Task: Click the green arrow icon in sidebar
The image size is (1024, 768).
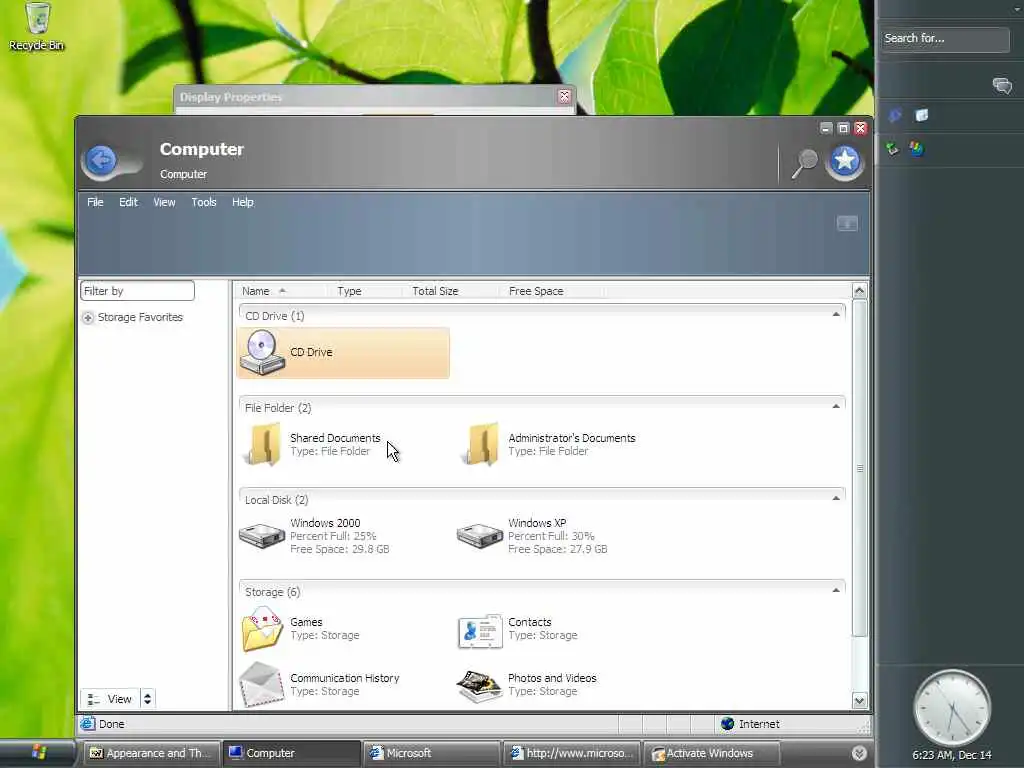Action: pos(892,149)
